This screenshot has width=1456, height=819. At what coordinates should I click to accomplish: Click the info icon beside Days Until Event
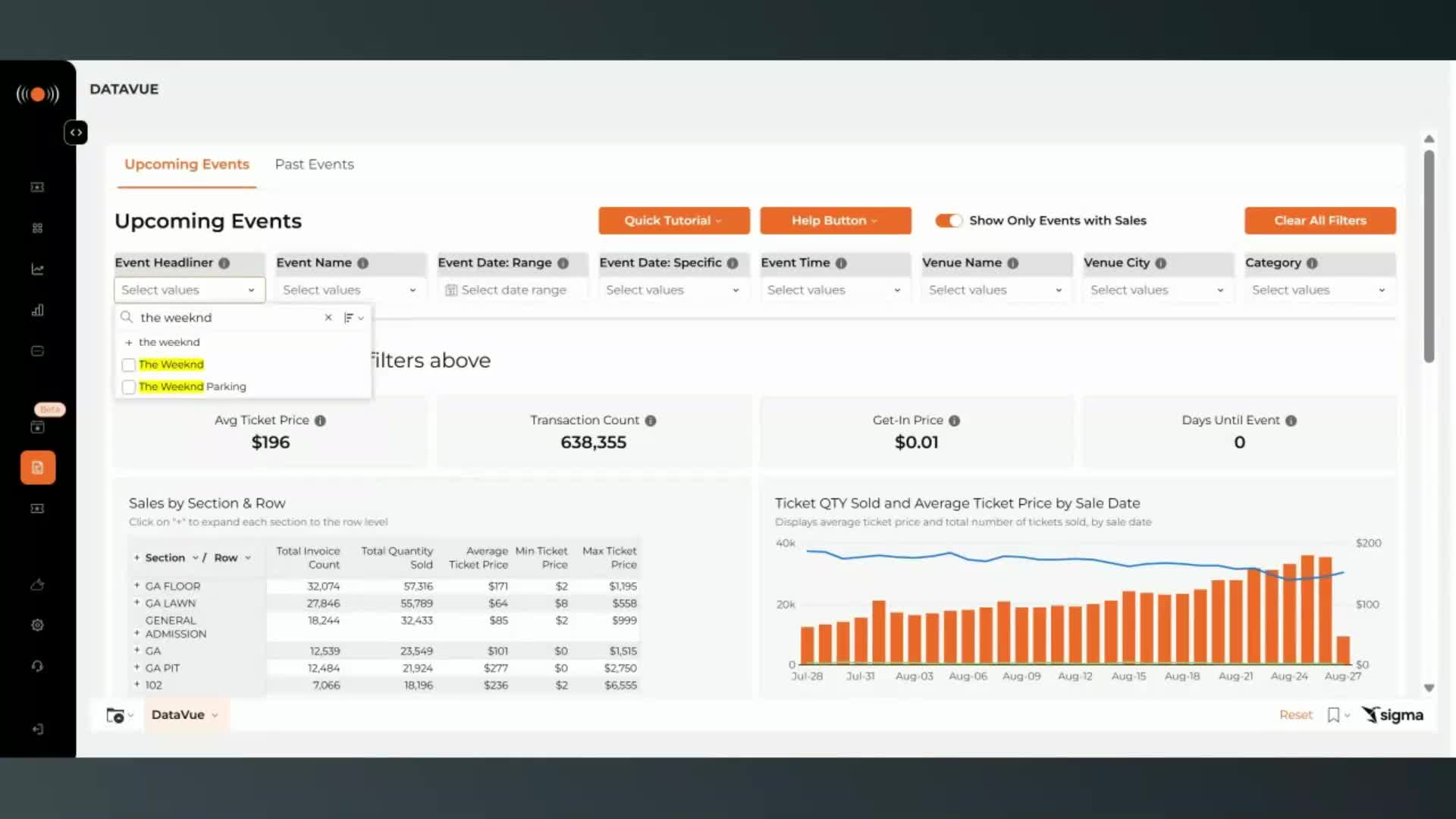1291,421
